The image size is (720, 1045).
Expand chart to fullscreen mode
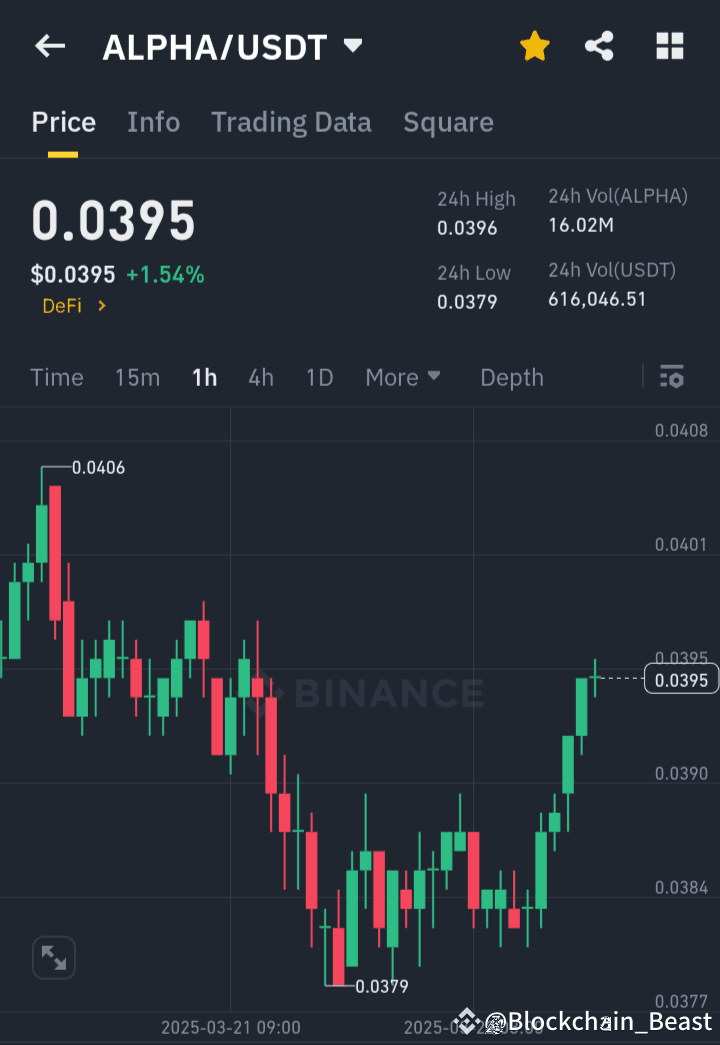click(53, 957)
